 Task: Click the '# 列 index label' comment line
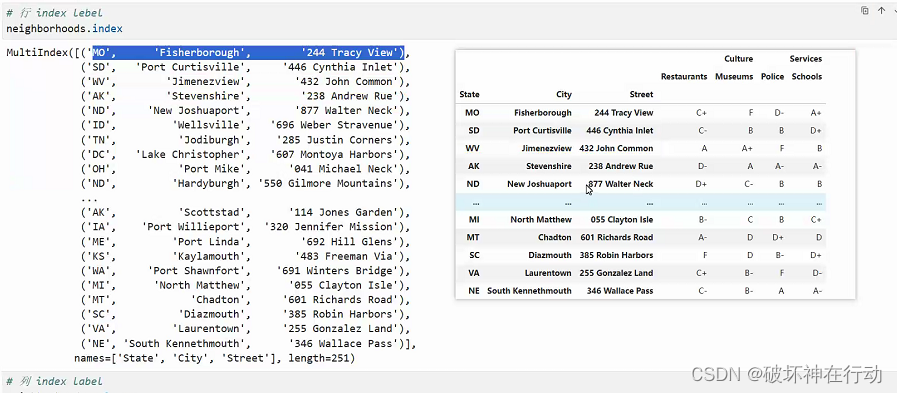click(x=55, y=382)
